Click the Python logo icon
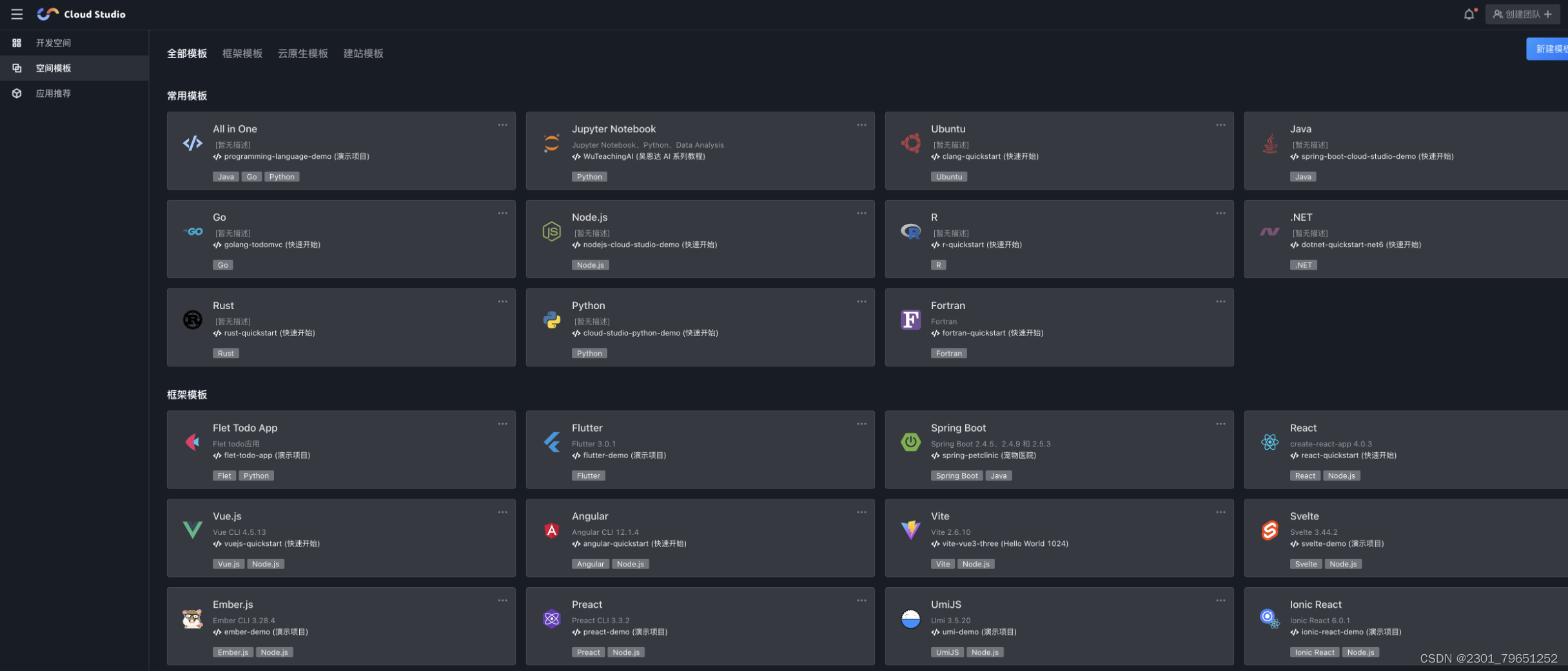 point(551,320)
